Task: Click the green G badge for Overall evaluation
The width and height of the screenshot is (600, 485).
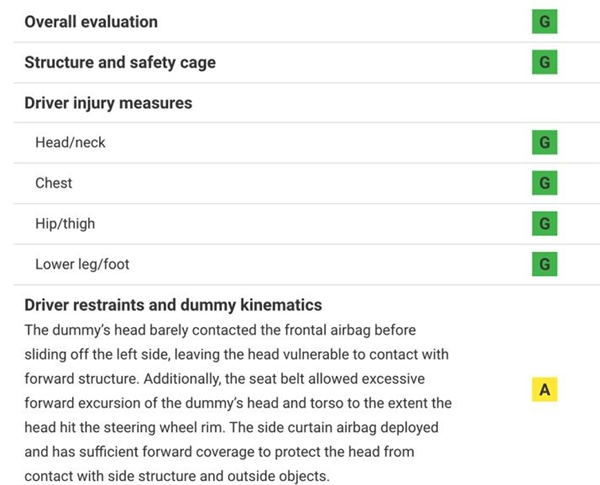Action: 544,21
